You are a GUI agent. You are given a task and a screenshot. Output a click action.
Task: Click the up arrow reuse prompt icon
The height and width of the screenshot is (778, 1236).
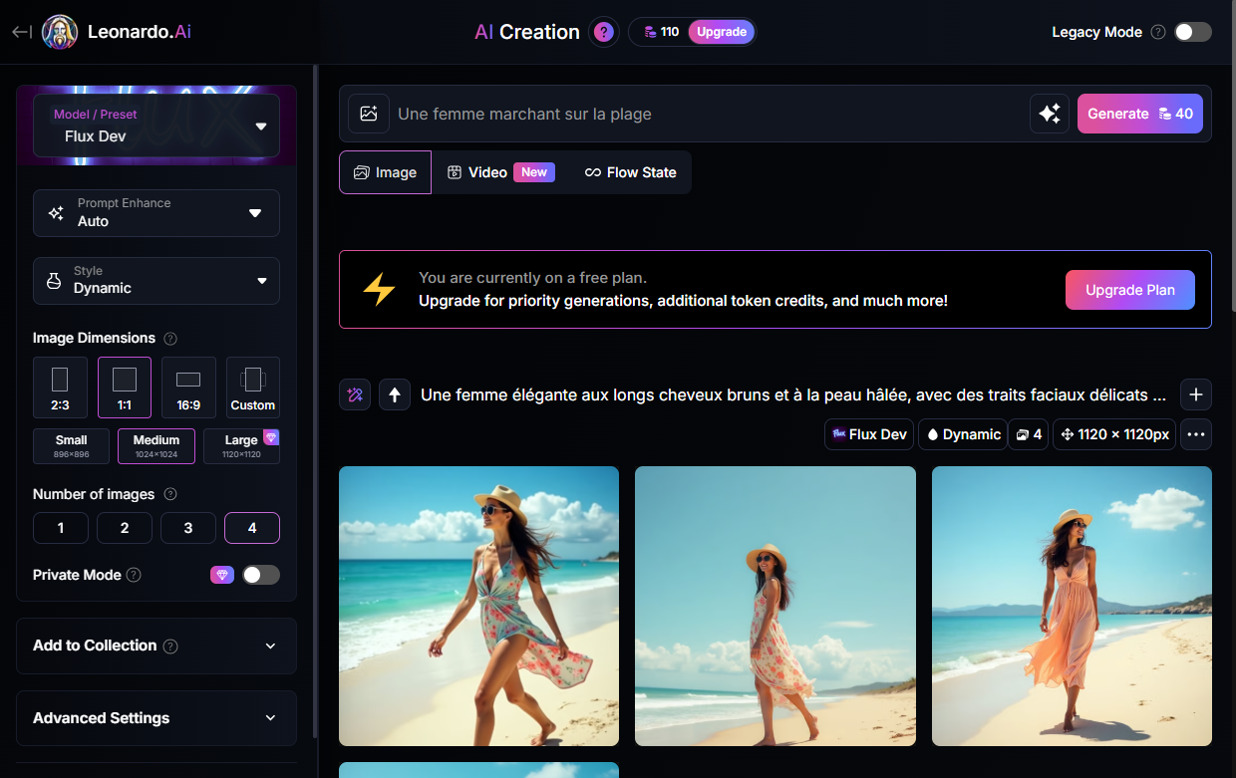[395, 395]
